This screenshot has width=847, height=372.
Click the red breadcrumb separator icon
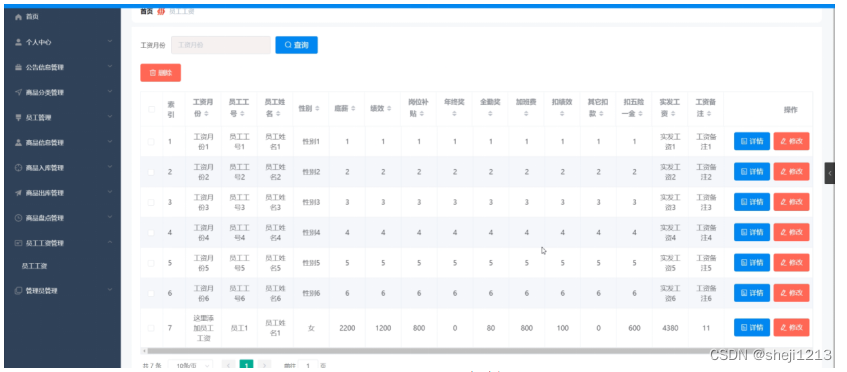coord(161,11)
